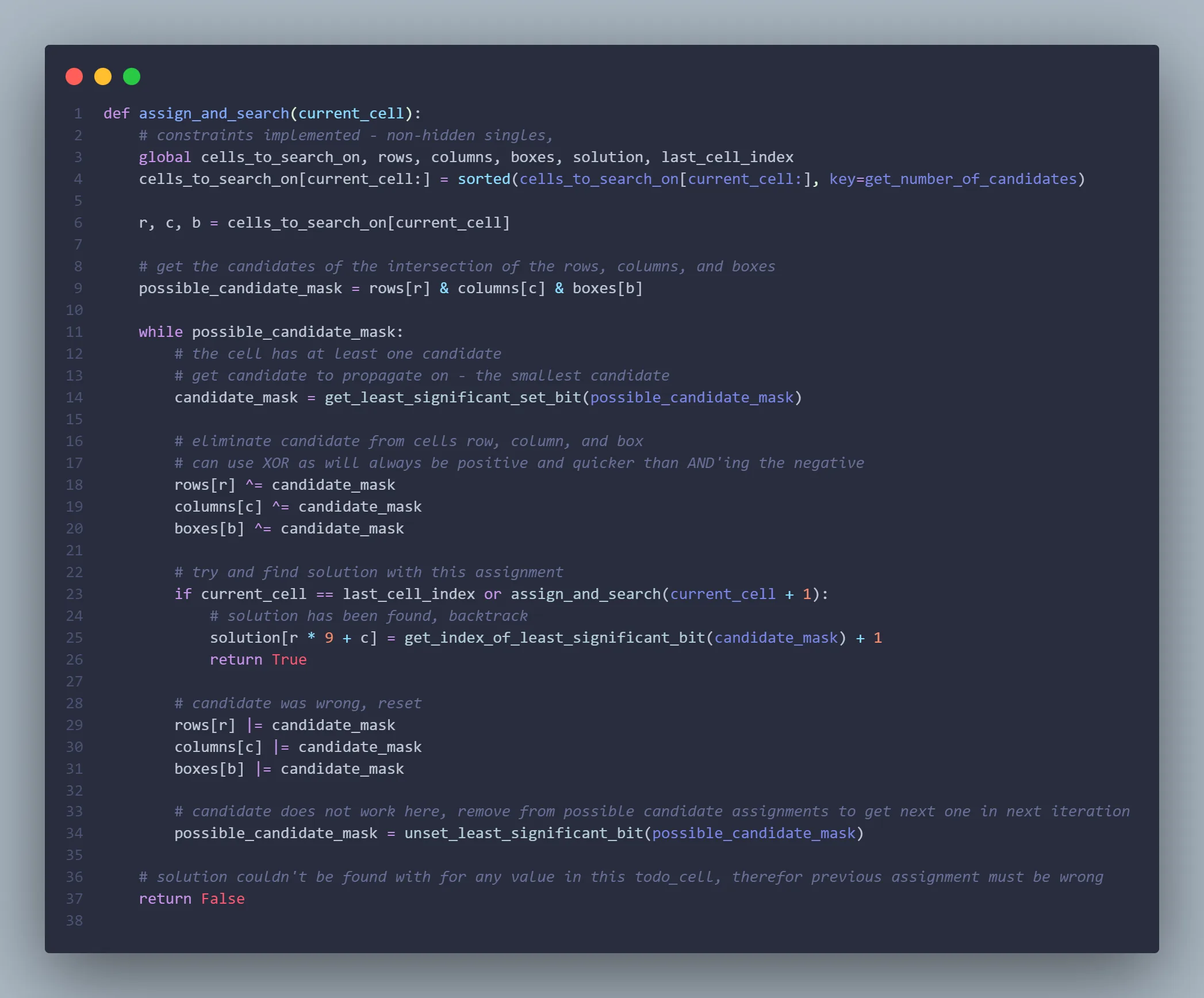Click the XOR comment on line 17
The width and height of the screenshot is (1204, 998).
coord(520,463)
